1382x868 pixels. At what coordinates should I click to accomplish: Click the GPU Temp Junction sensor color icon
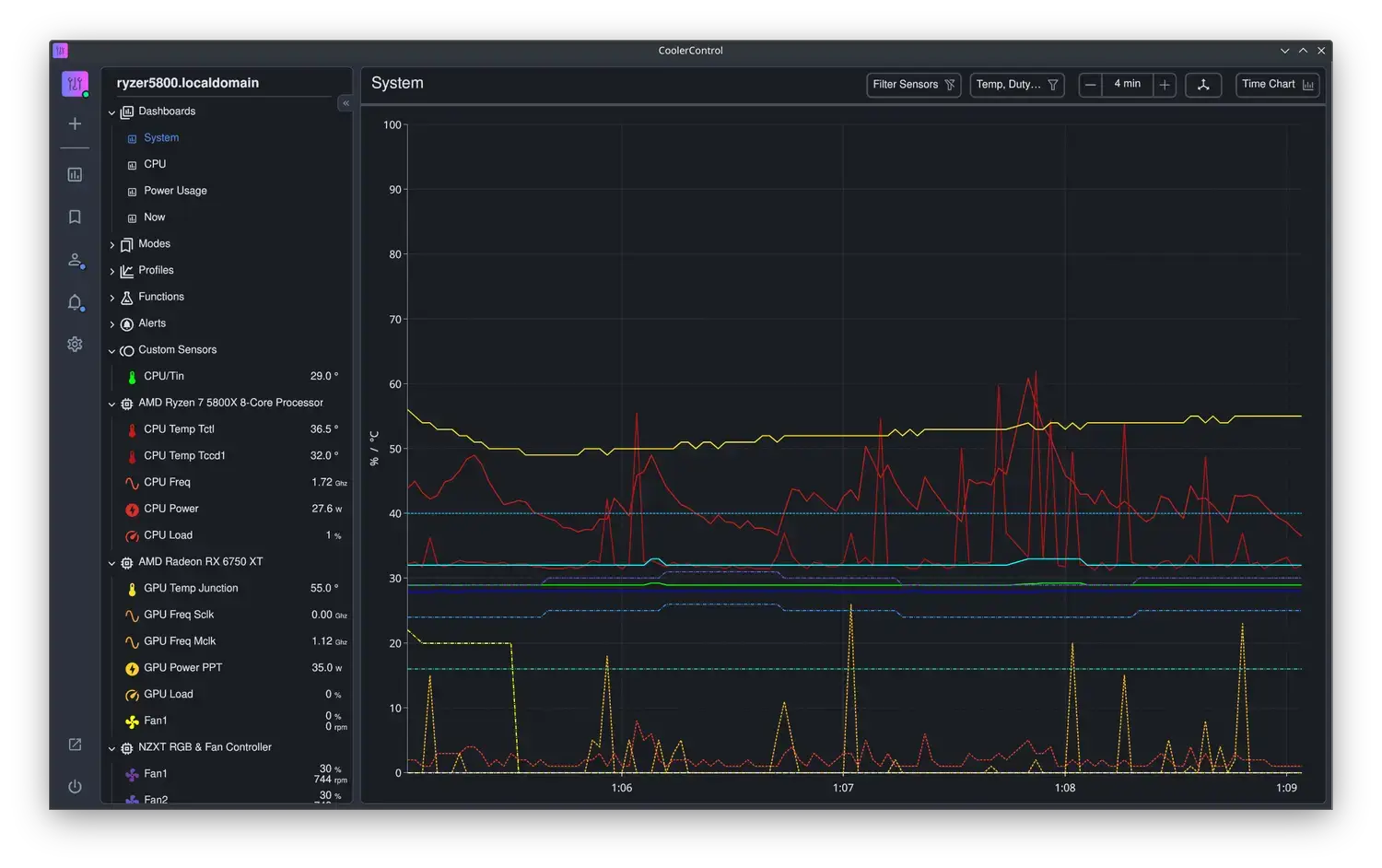coord(132,589)
